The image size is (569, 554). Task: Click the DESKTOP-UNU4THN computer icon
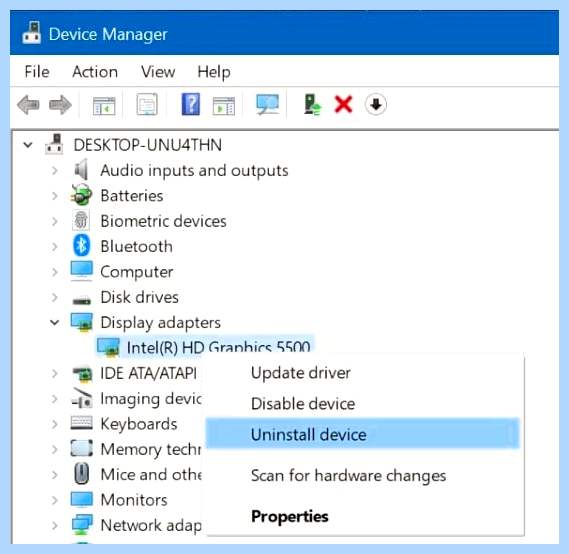click(x=54, y=144)
